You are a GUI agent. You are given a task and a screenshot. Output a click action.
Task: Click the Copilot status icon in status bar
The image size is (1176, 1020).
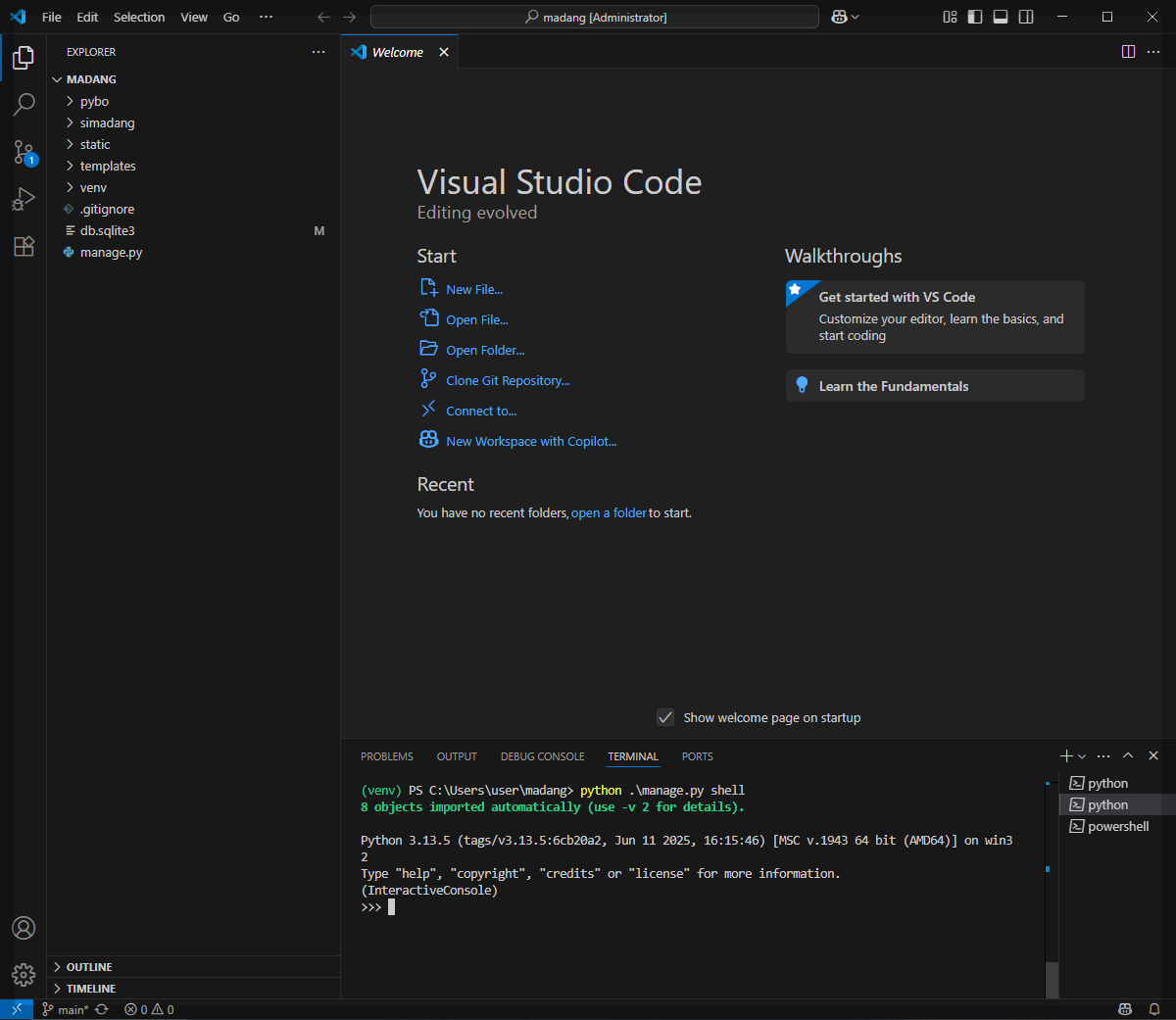point(1125,1009)
